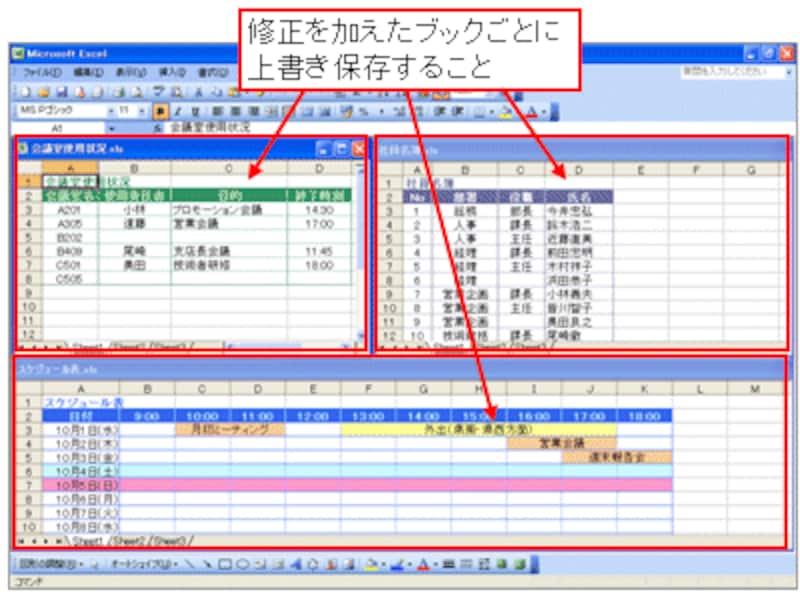Switch to Sheet2 in schedule workbook
This screenshot has height=596, width=800.
pos(129,541)
